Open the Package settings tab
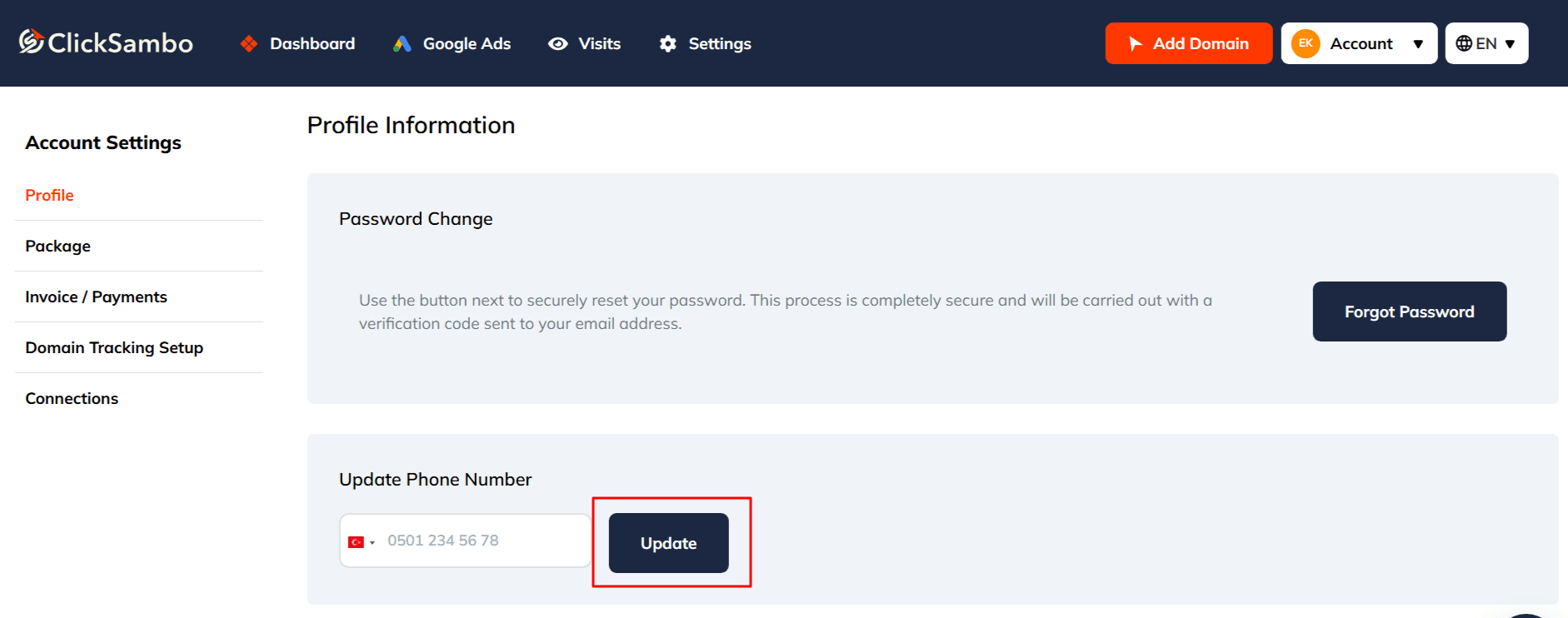 [58, 246]
